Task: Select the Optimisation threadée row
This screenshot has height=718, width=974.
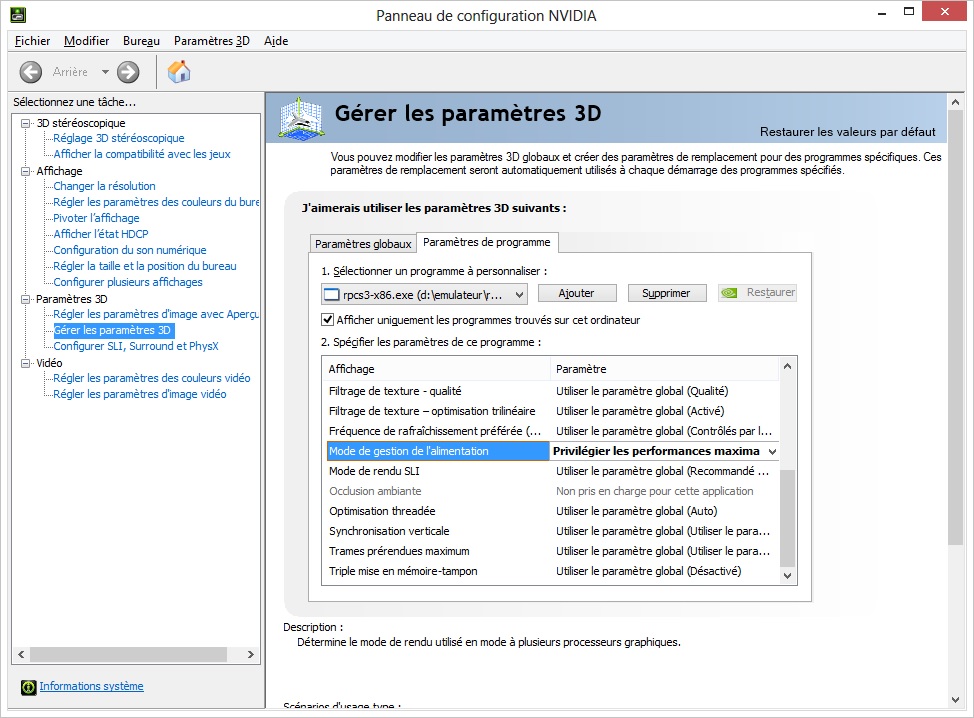Action: click(552, 511)
